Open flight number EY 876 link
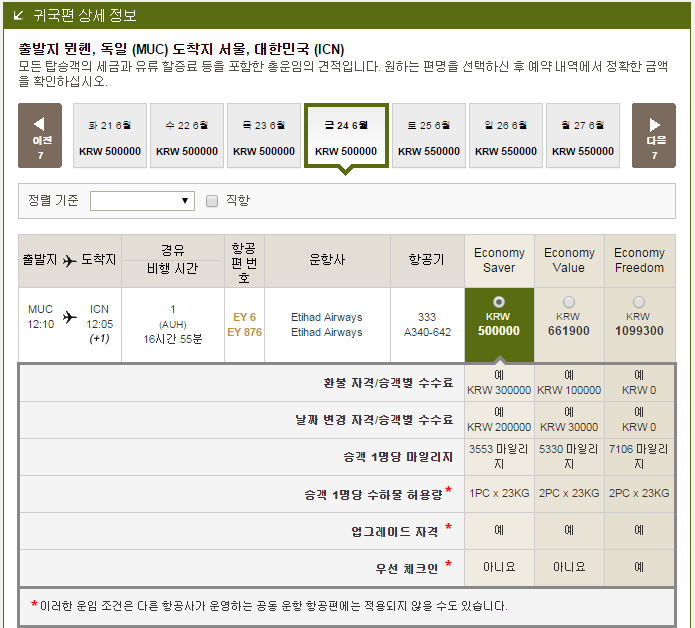 pos(245,332)
